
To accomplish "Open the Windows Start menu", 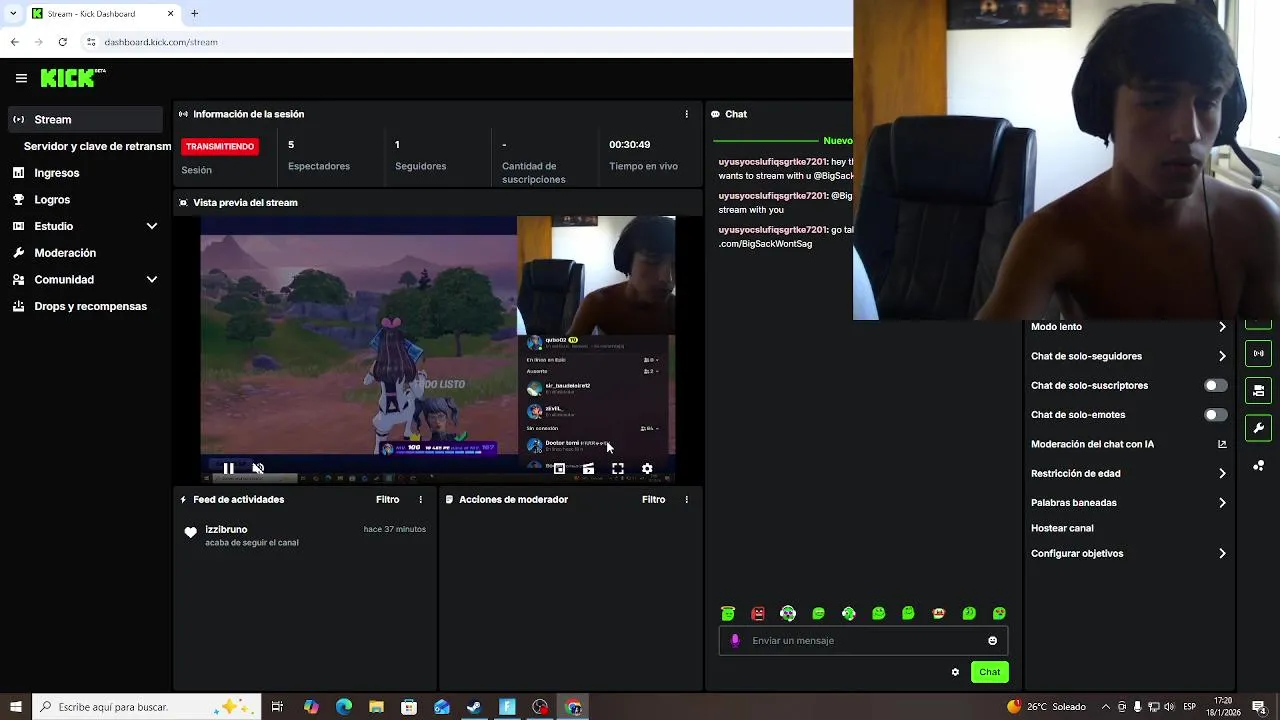I will pyautogui.click(x=15, y=707).
